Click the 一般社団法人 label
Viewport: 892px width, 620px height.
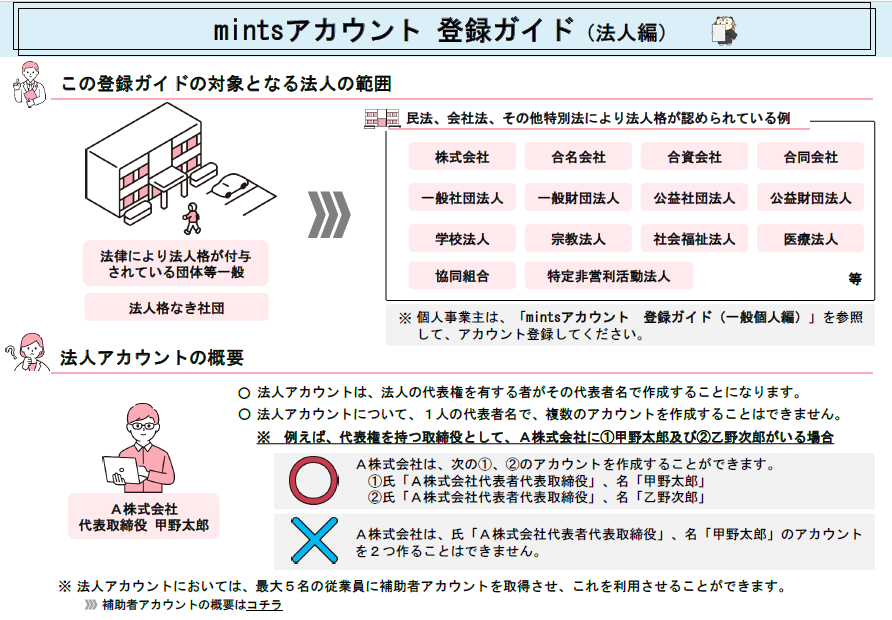pos(462,197)
